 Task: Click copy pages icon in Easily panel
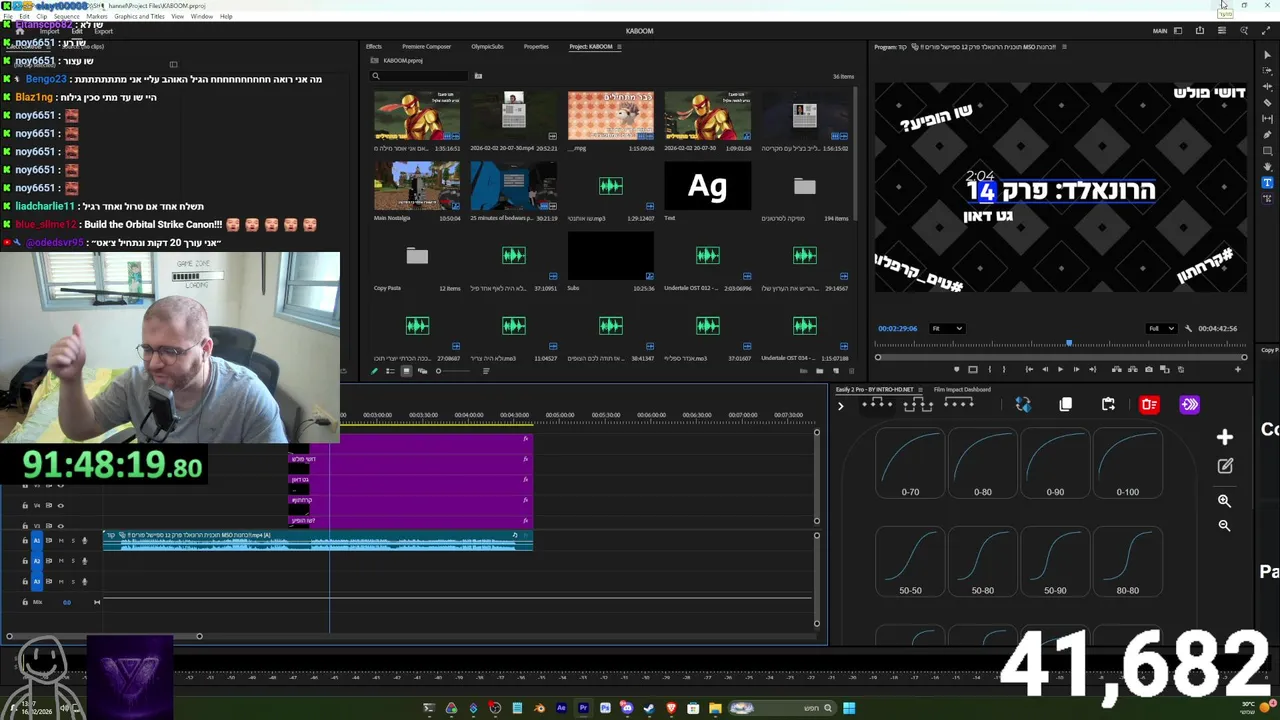[x=1066, y=404]
